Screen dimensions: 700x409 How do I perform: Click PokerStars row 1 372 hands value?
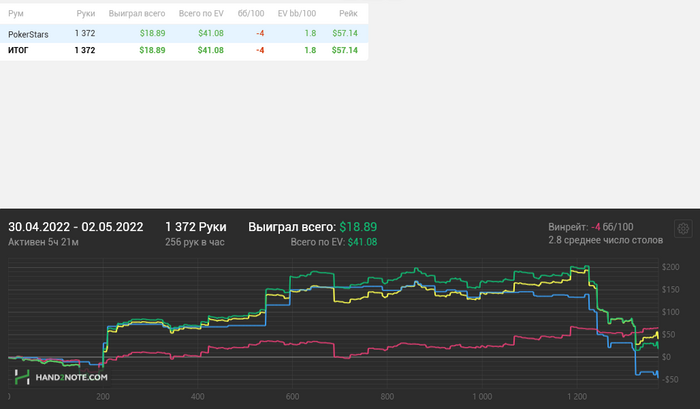85,33
